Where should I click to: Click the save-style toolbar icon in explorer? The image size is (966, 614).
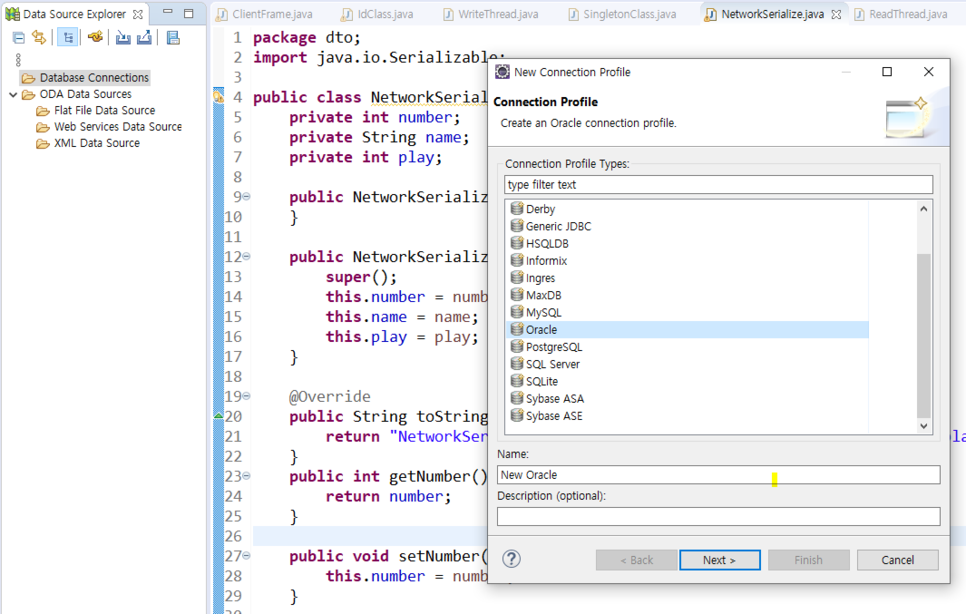173,38
